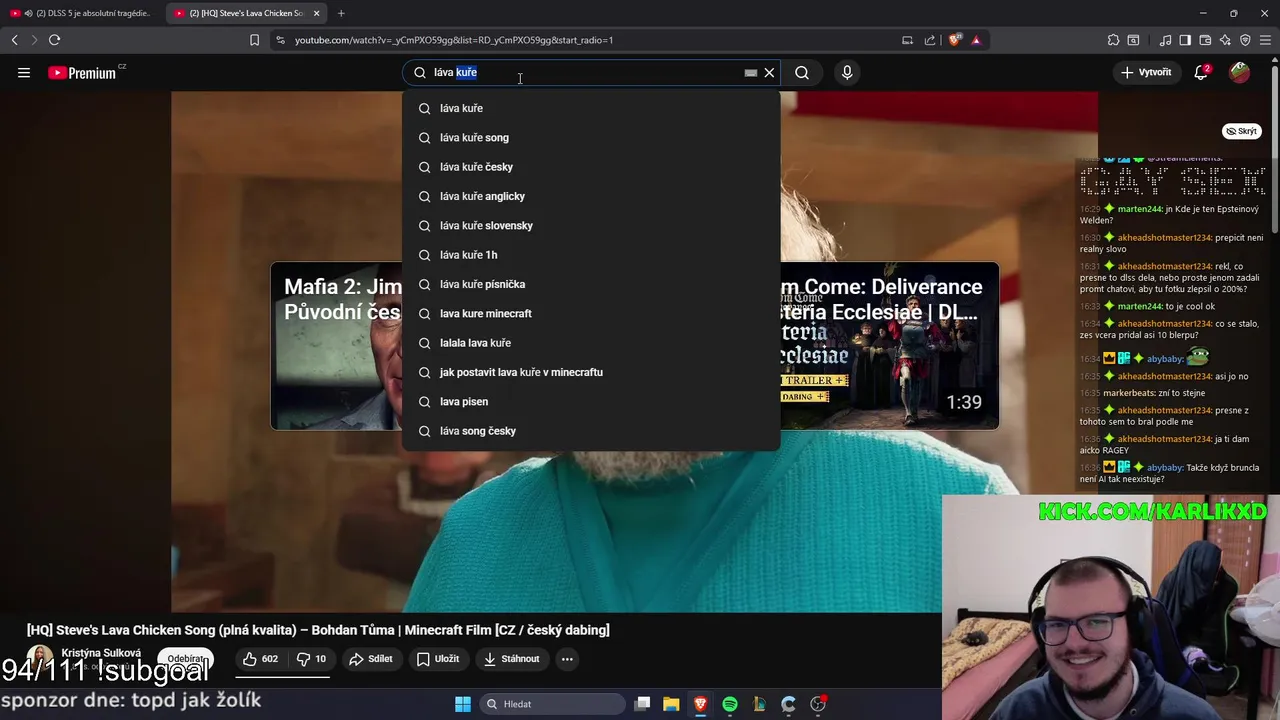Click the magnifier search button
The width and height of the screenshot is (1280, 720).
(802, 72)
